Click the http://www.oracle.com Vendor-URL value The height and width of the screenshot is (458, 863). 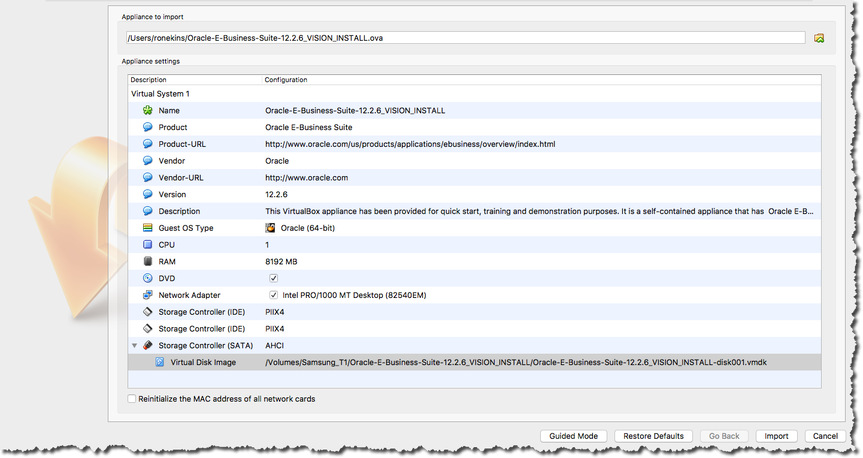(x=307, y=178)
